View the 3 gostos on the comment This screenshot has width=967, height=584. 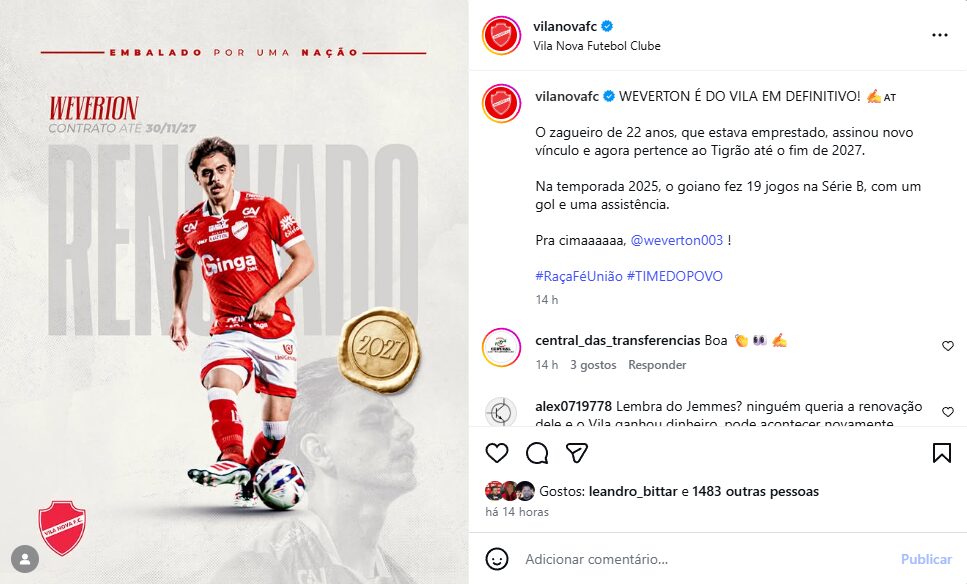(x=593, y=365)
